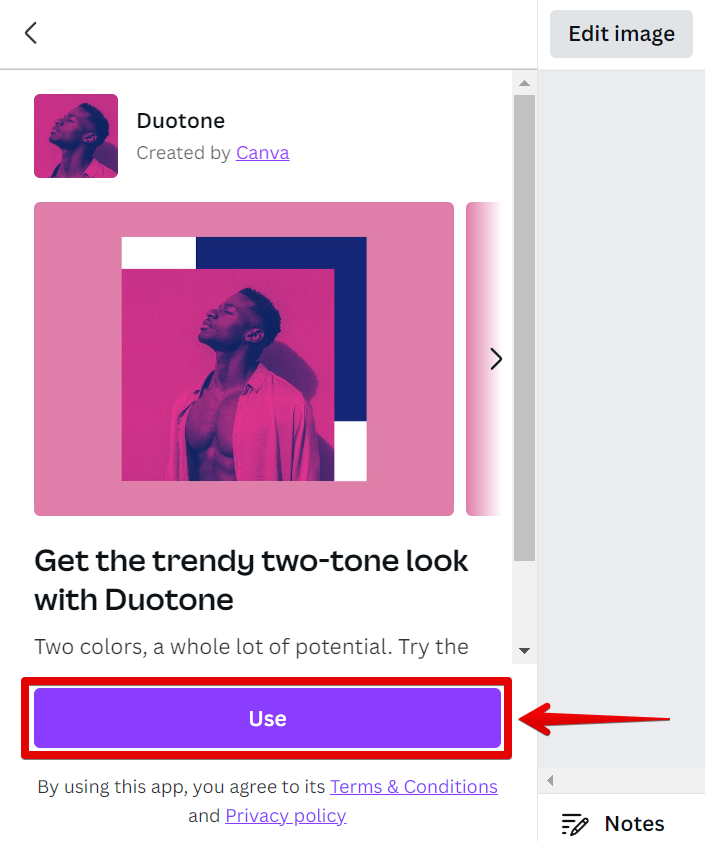Click the scrollbar up arrow
The image size is (705, 841).
click(525, 83)
